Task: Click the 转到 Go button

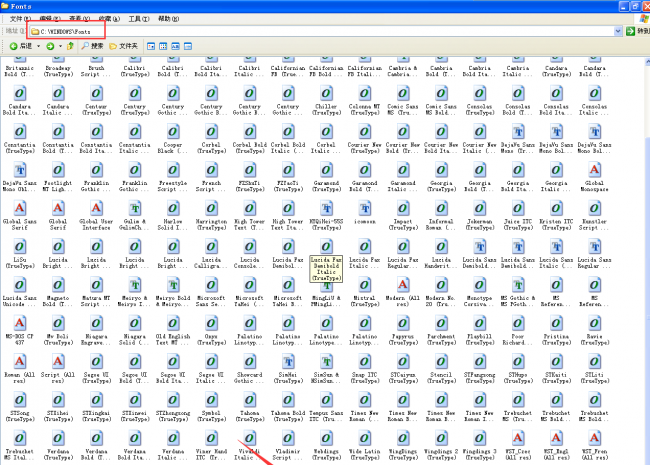Action: click(x=637, y=31)
